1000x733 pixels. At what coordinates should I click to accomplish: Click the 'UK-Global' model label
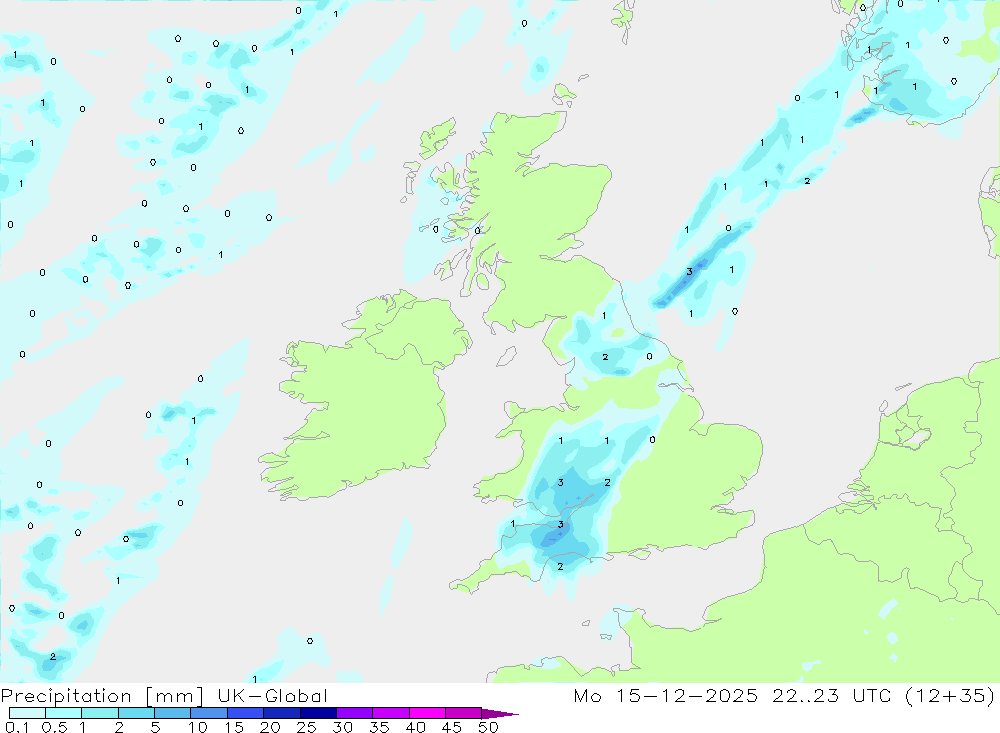[272, 695]
